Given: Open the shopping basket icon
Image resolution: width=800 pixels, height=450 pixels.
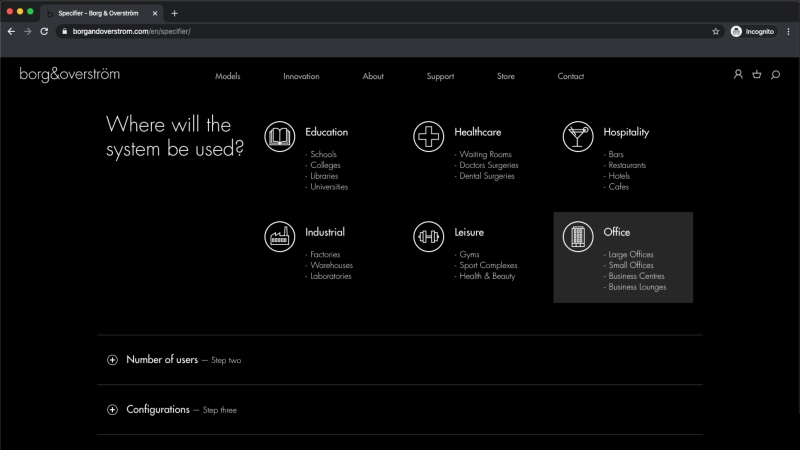Looking at the screenshot, I should click(757, 74).
